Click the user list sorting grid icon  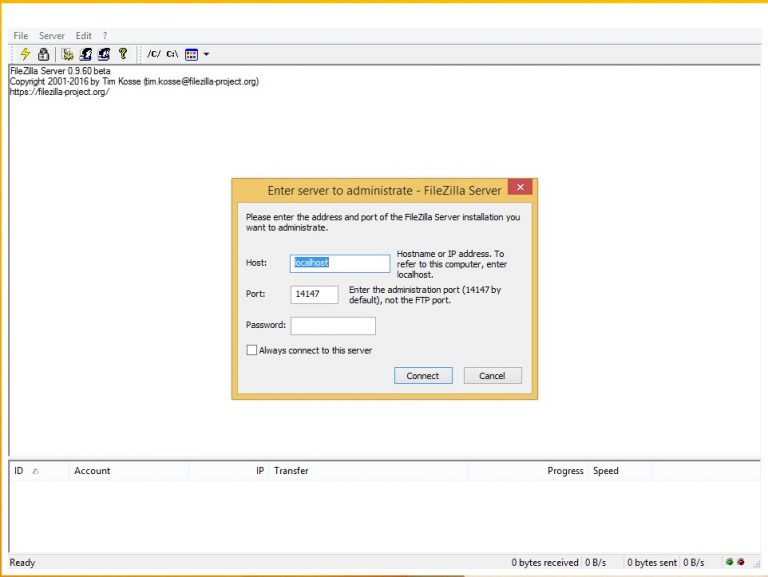pos(192,54)
